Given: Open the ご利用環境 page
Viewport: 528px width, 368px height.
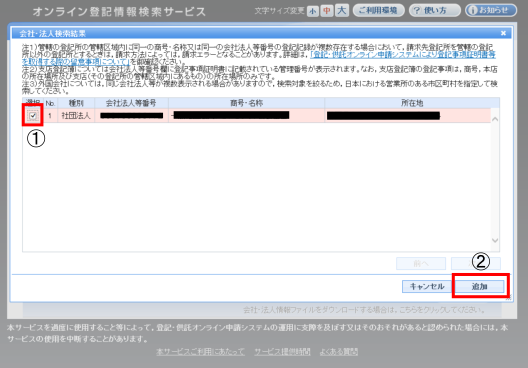Looking at the screenshot, I should pos(378,10).
